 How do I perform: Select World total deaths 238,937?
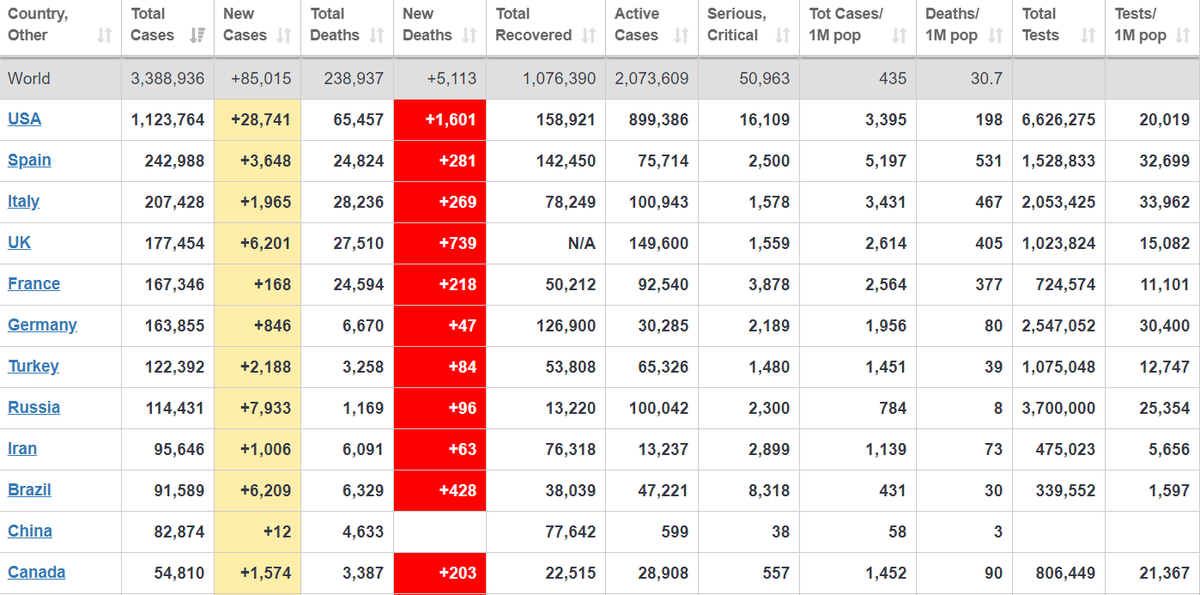[354, 78]
